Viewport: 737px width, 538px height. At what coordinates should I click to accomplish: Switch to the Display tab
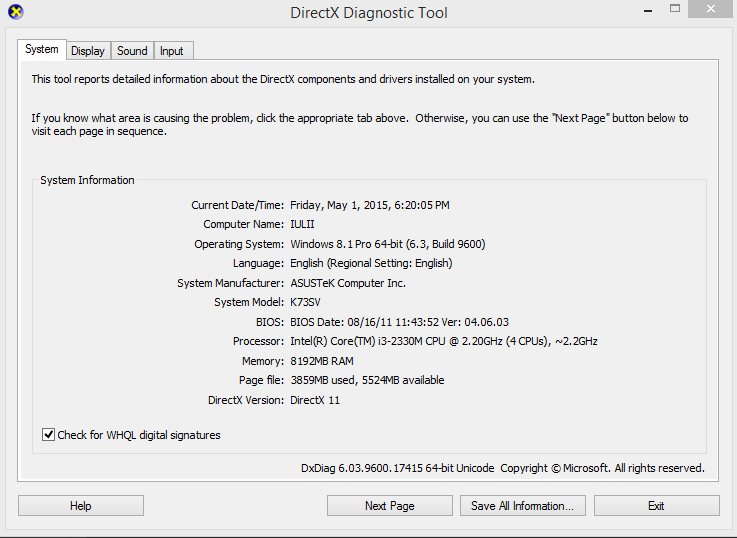coord(88,51)
